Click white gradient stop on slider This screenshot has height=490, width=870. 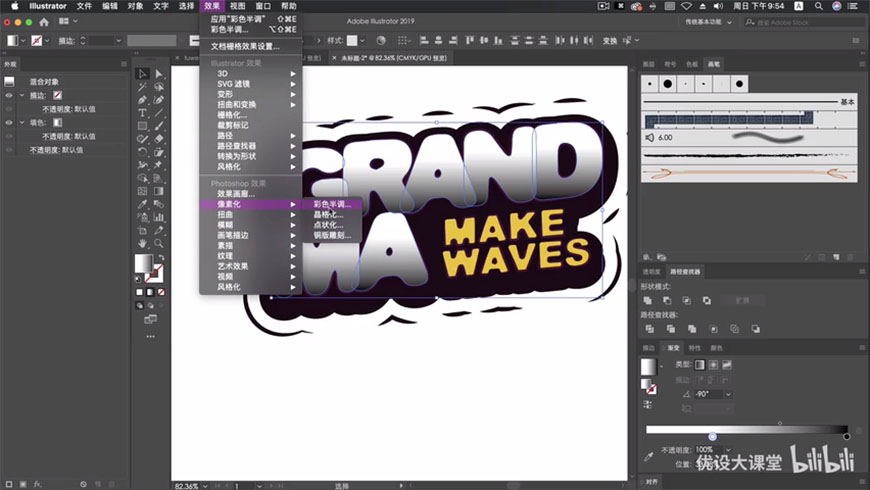coord(712,437)
